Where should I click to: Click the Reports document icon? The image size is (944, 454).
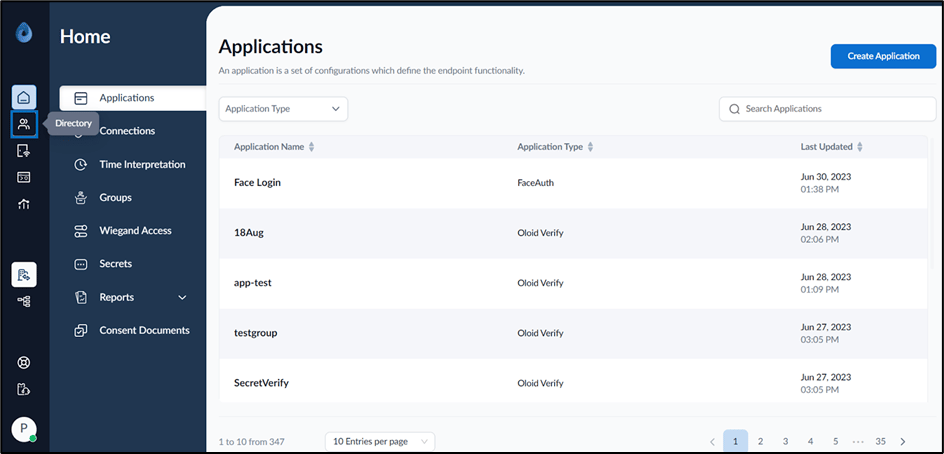click(81, 297)
